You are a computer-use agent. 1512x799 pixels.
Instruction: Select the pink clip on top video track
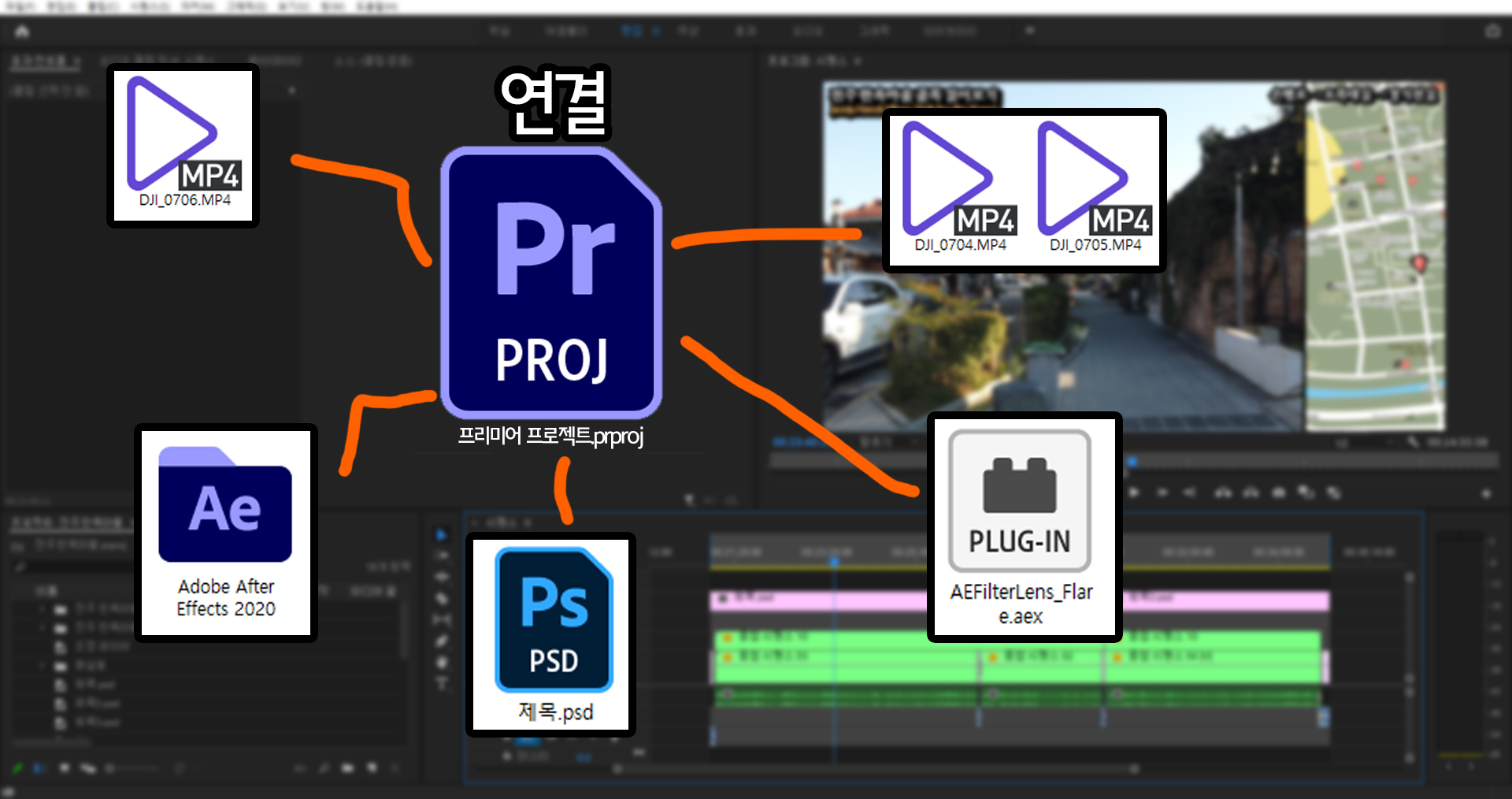(819, 600)
